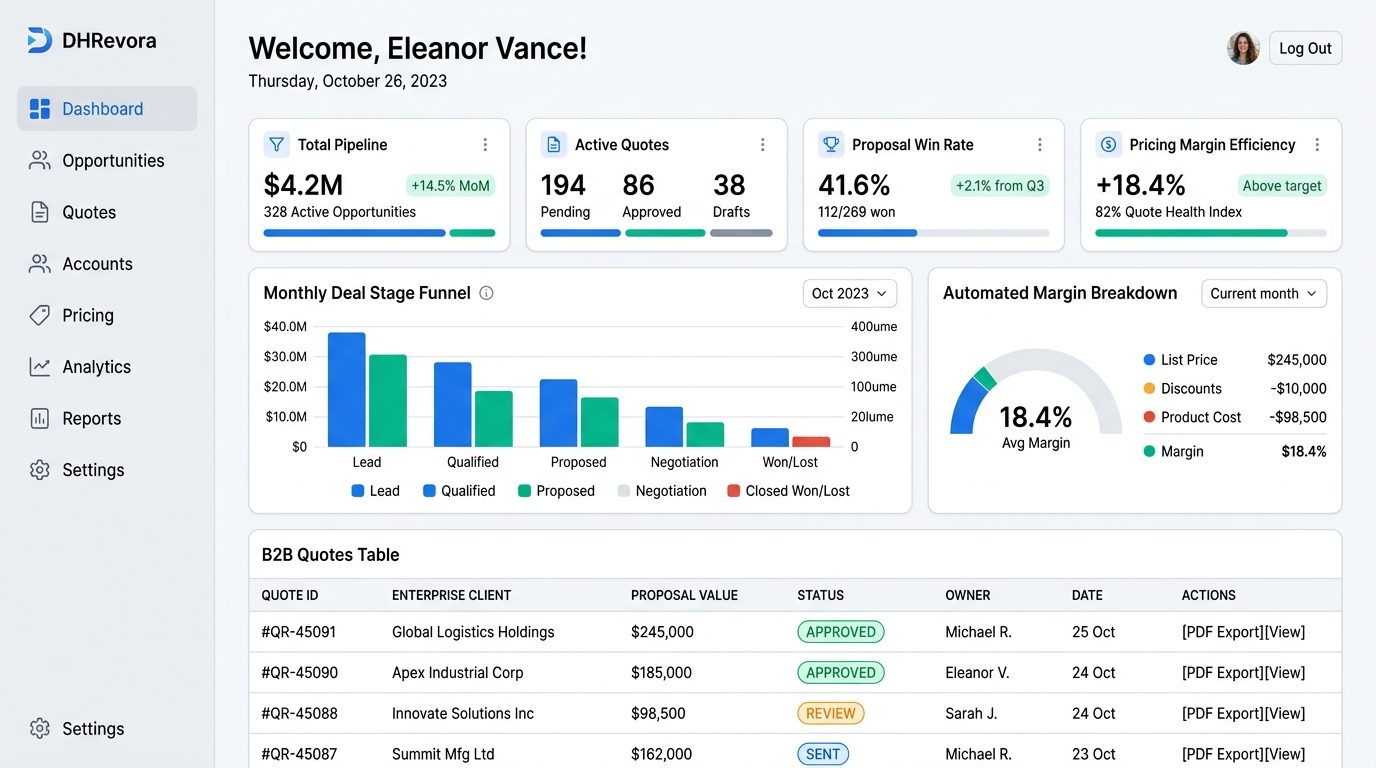Open Active Quotes card options menu
1376x768 pixels.
[762, 145]
